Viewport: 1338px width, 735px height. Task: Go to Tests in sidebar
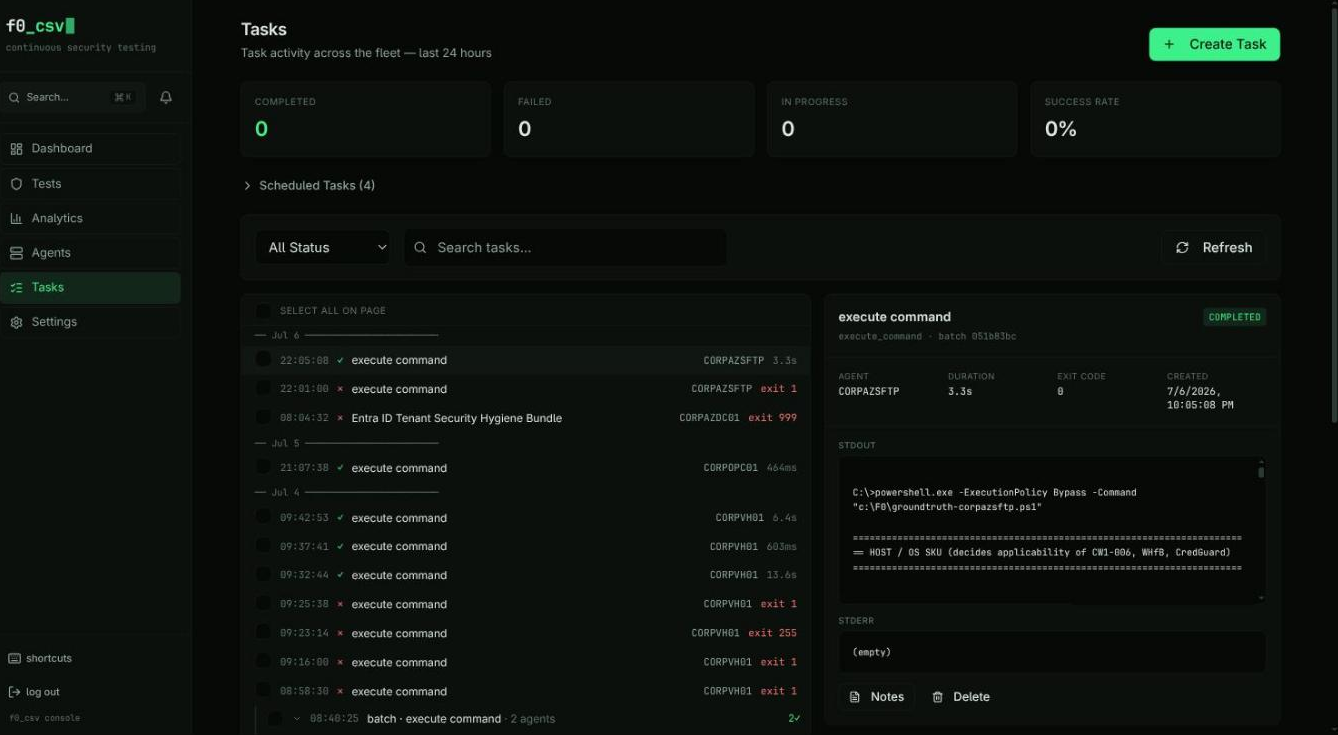click(90, 184)
